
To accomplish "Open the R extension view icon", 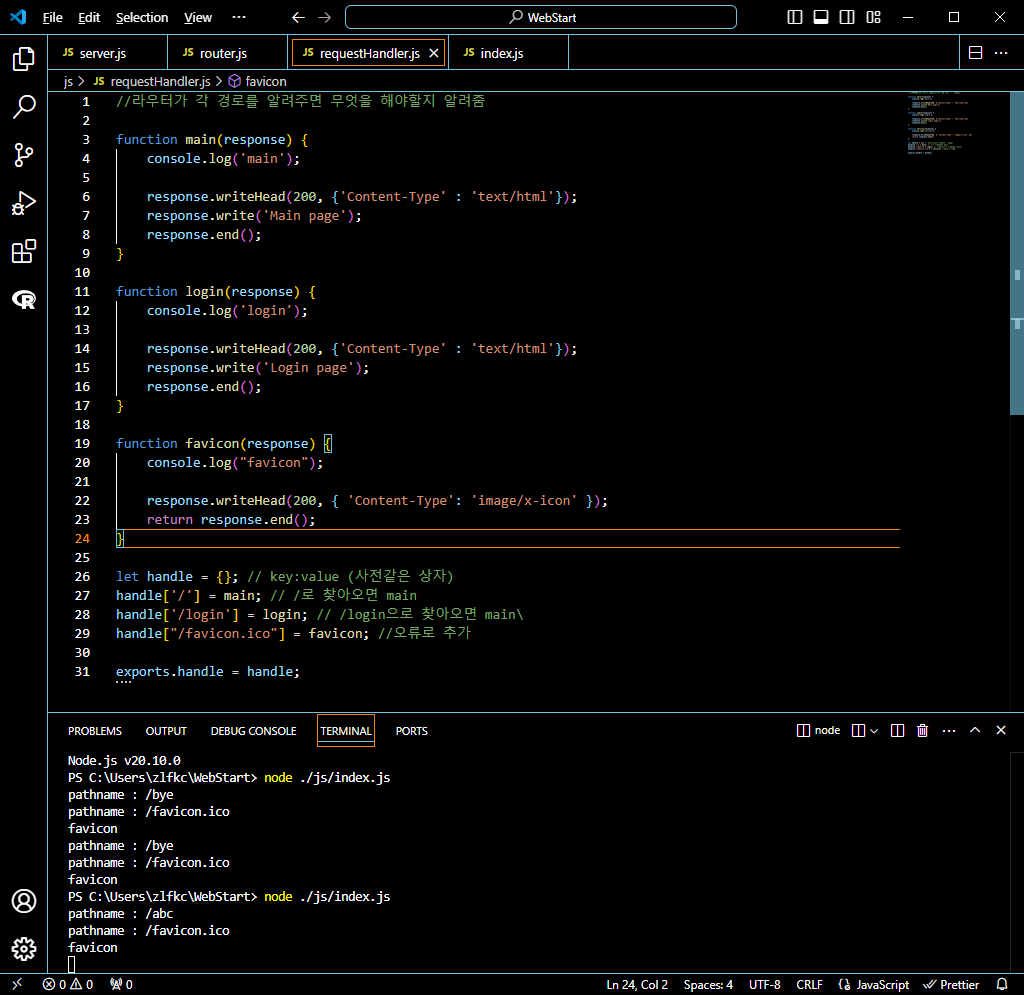I will coord(24,300).
